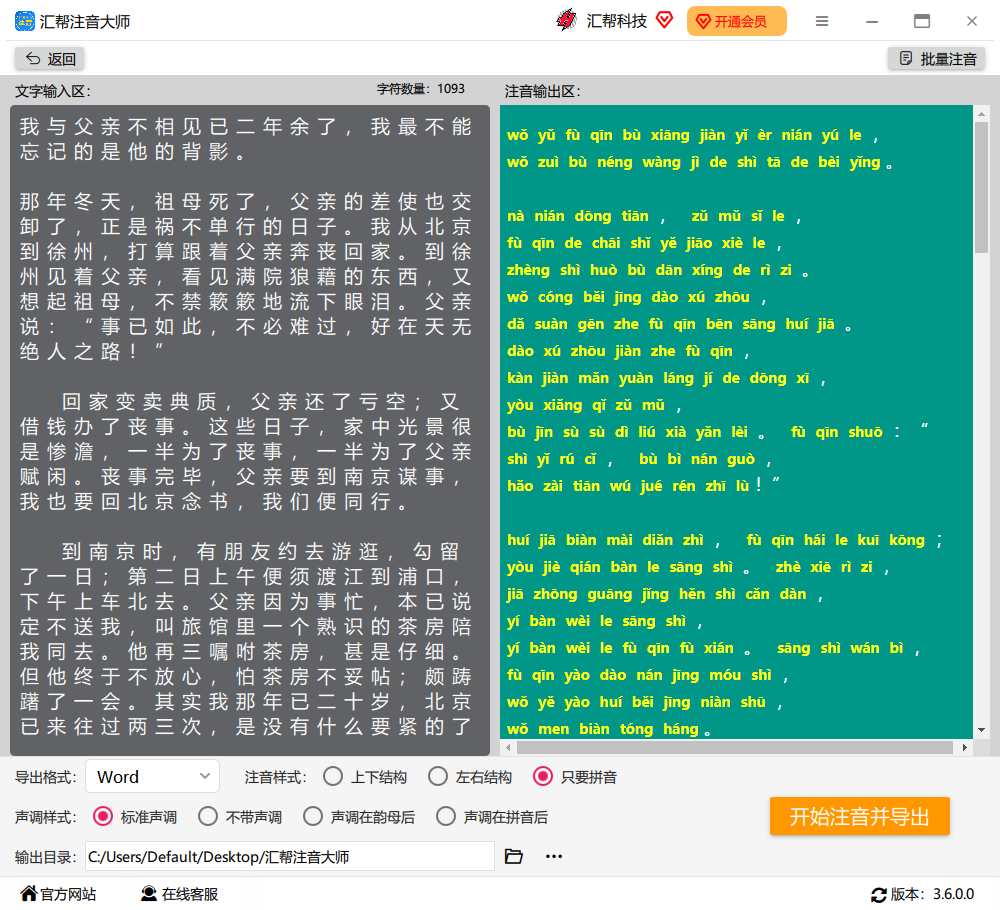Close the 汇帮注音大师 window

[x=971, y=21]
